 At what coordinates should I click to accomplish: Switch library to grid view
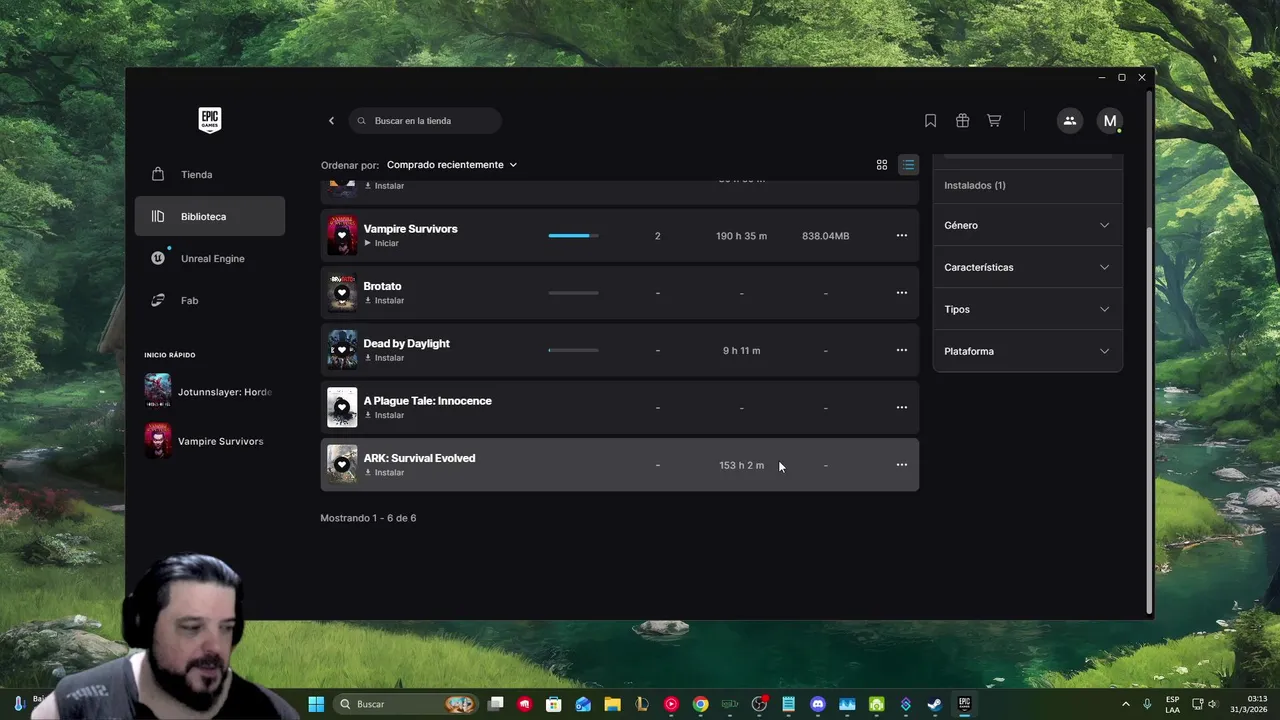click(882, 165)
